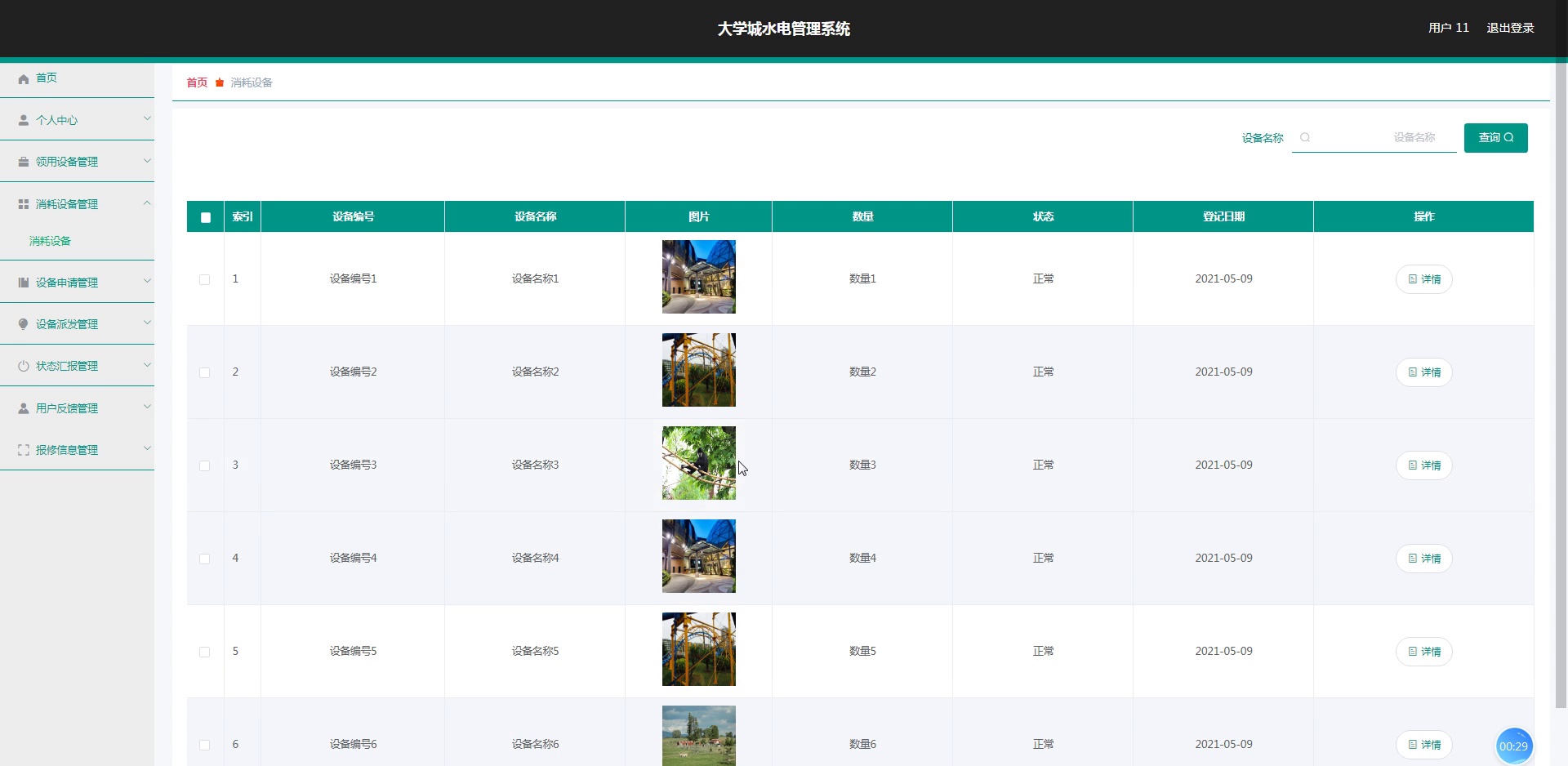Click the chart icon beside 设备申请管理
1568x766 pixels.
24,283
